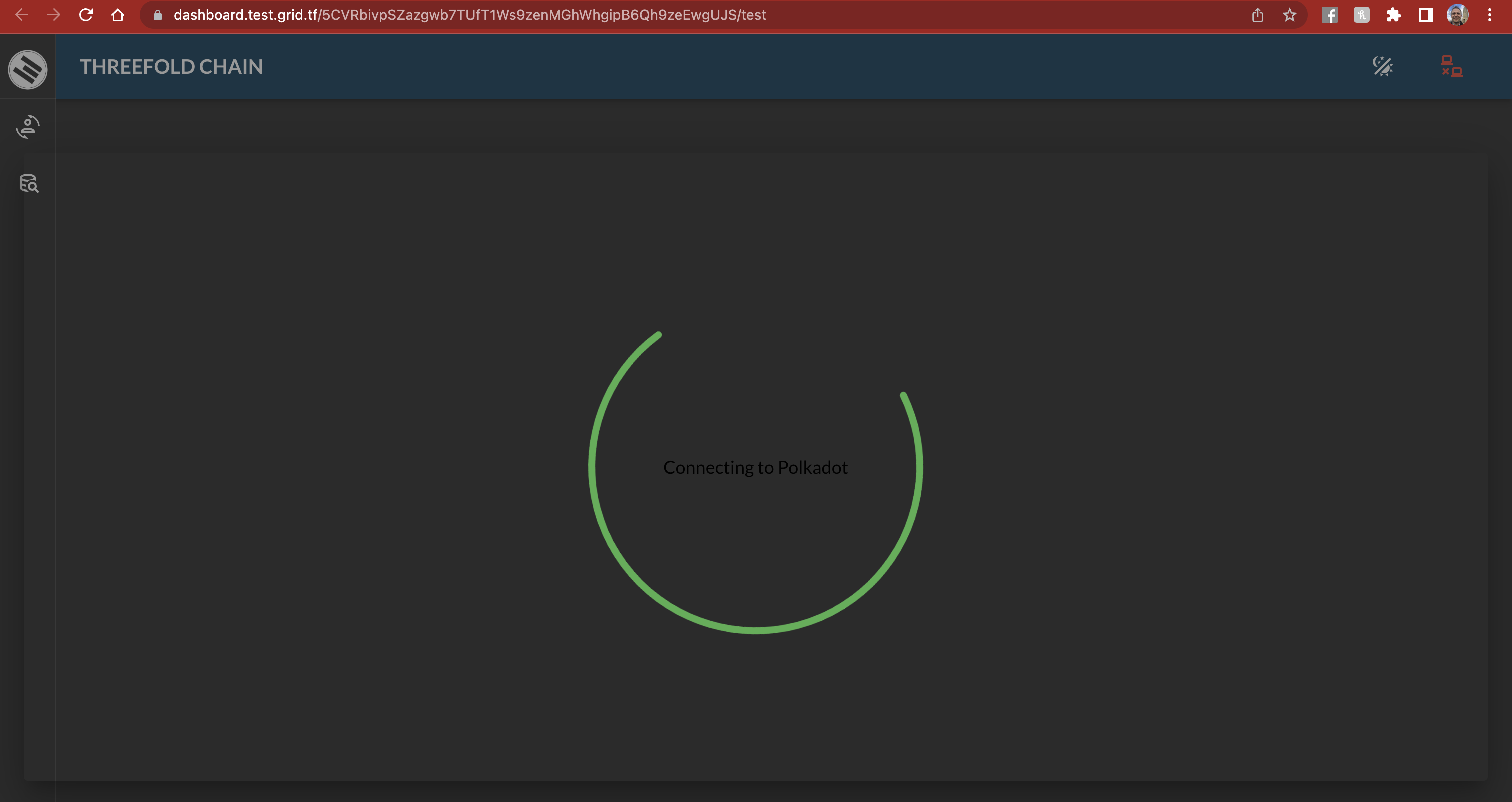Click the address bar URL field
Viewport: 1512px width, 802px height.
(x=469, y=15)
